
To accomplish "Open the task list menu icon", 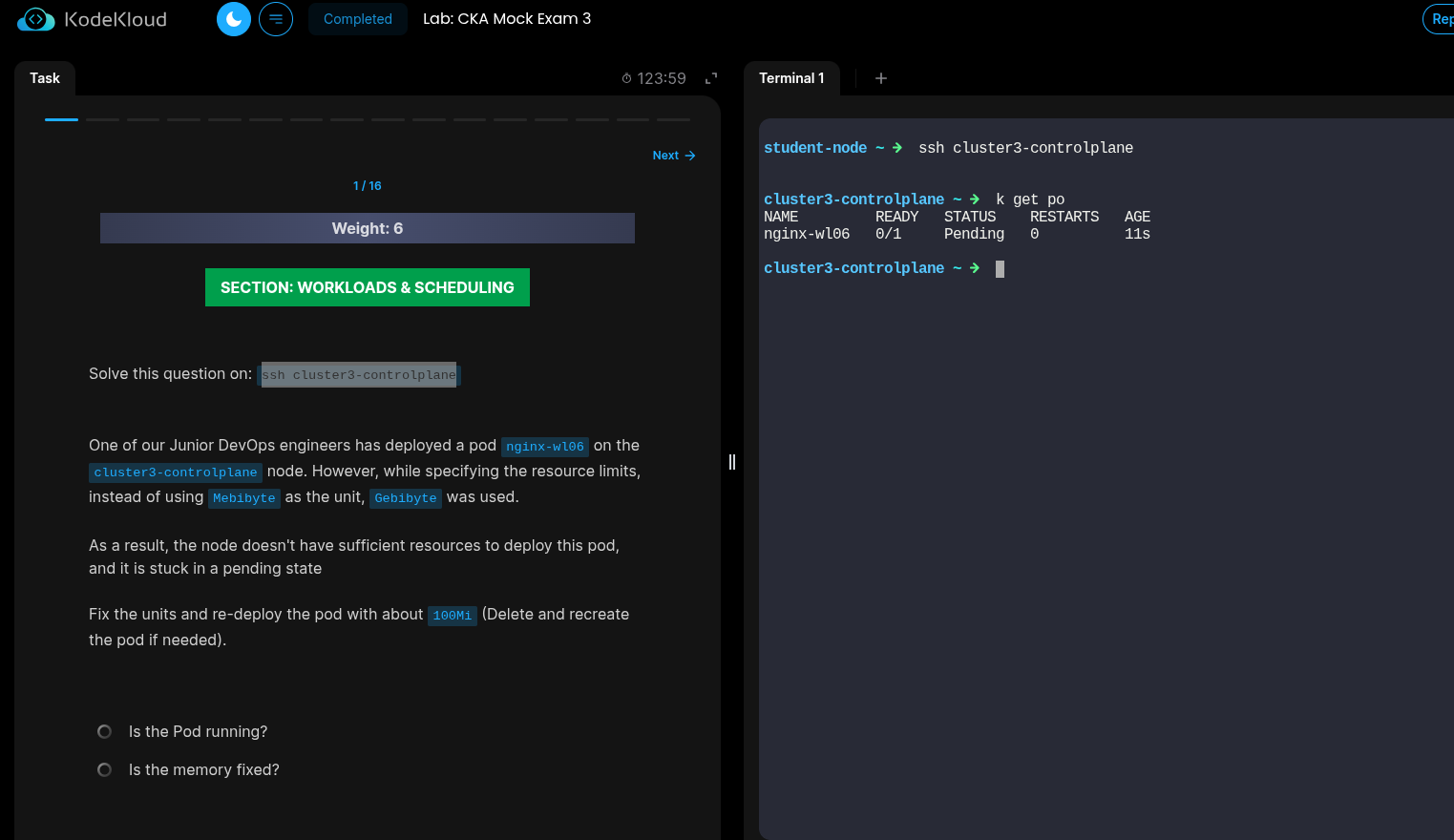I will [276, 19].
